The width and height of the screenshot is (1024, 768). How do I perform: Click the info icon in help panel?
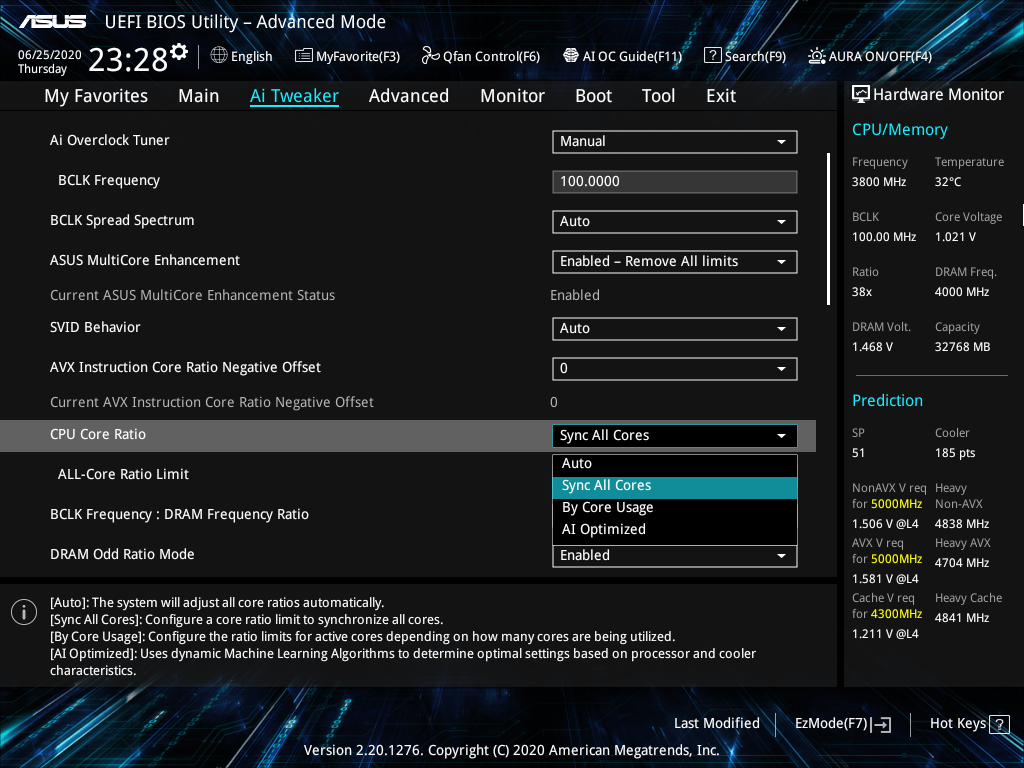pyautogui.click(x=24, y=612)
